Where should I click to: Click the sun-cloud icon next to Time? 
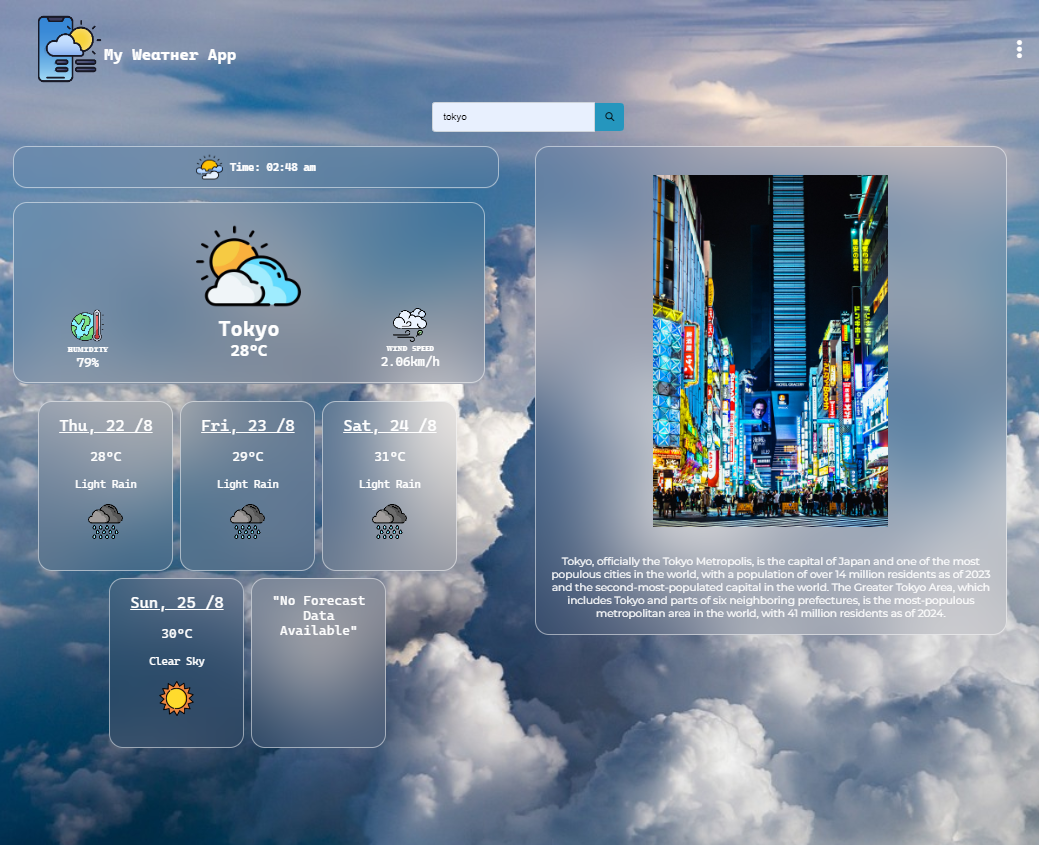point(209,167)
